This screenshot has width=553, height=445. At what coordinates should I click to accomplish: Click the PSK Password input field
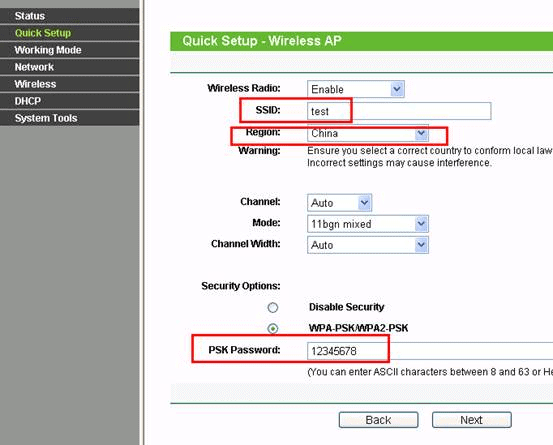(430, 351)
